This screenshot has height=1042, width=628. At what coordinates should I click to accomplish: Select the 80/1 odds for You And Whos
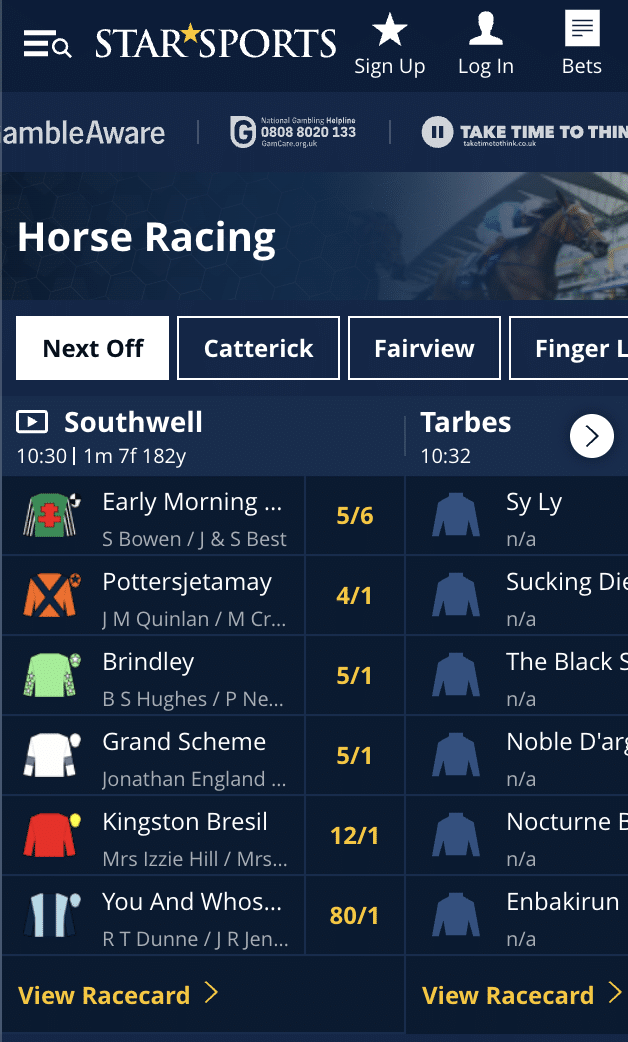point(355,915)
